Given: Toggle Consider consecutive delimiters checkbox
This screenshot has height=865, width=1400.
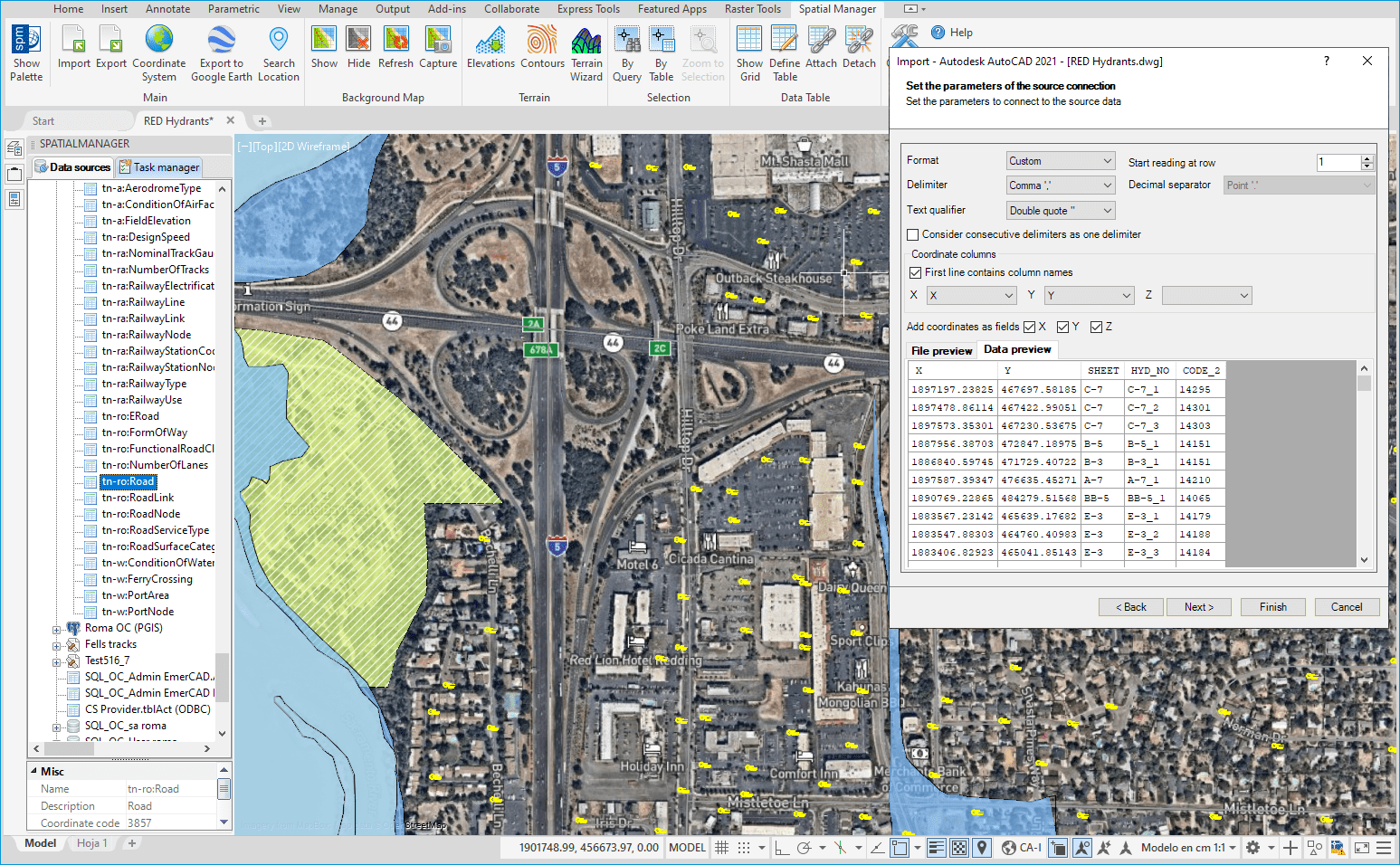Looking at the screenshot, I should (913, 234).
